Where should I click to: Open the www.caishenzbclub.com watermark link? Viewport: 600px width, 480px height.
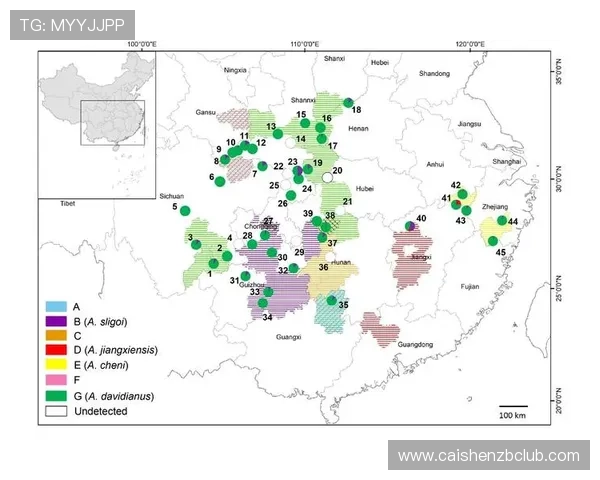click(488, 456)
